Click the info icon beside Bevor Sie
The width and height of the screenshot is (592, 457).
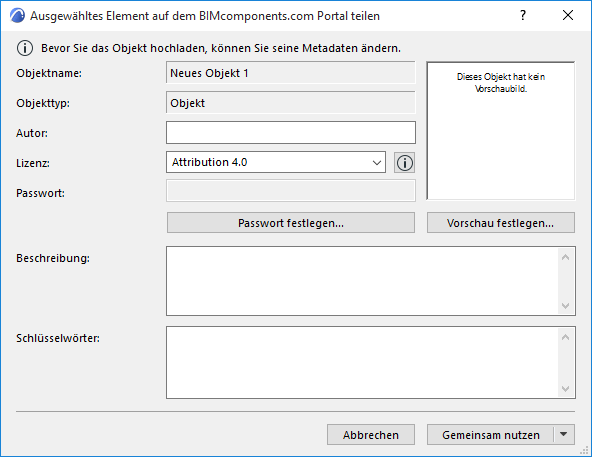25,48
